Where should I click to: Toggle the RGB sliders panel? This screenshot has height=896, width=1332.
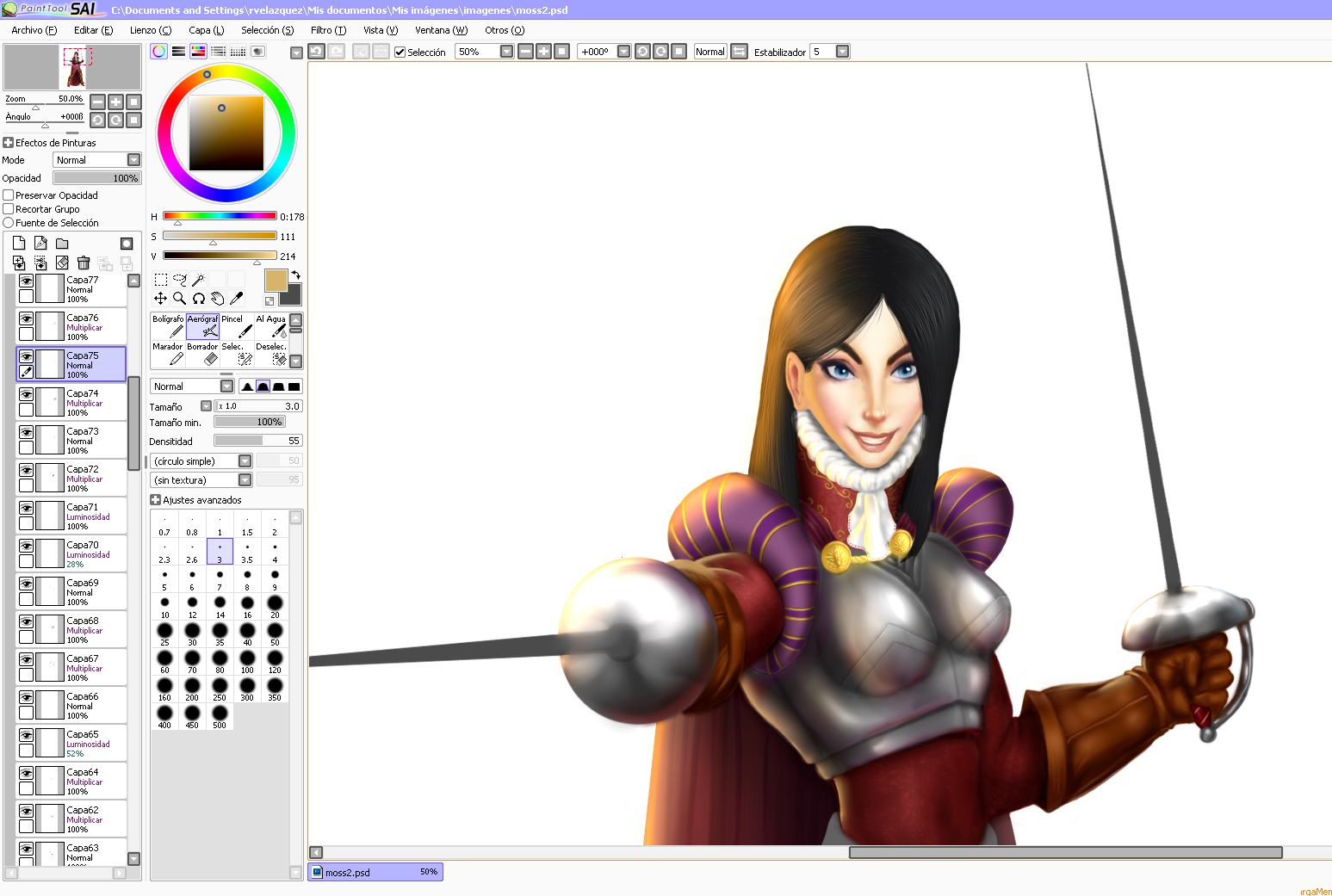(178, 52)
